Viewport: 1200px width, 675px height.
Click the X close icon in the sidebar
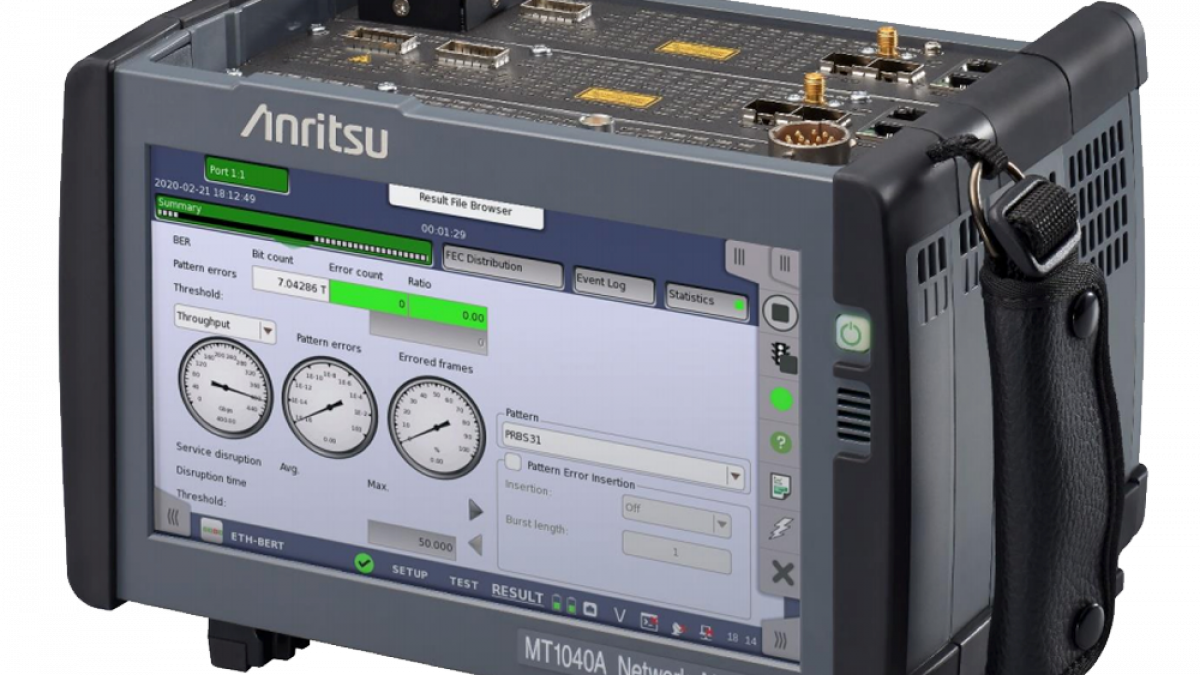click(x=782, y=574)
